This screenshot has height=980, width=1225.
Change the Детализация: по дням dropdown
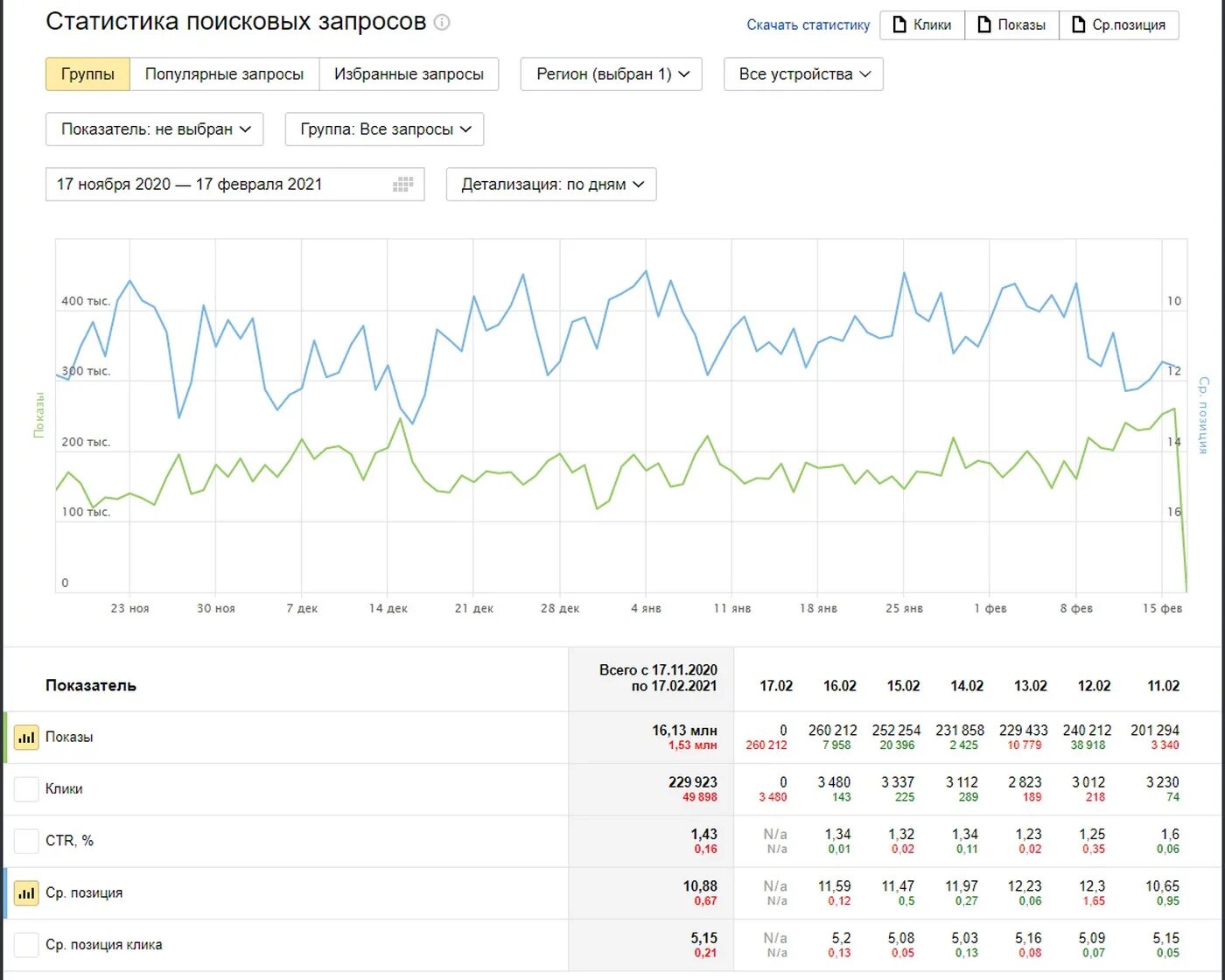point(551,185)
